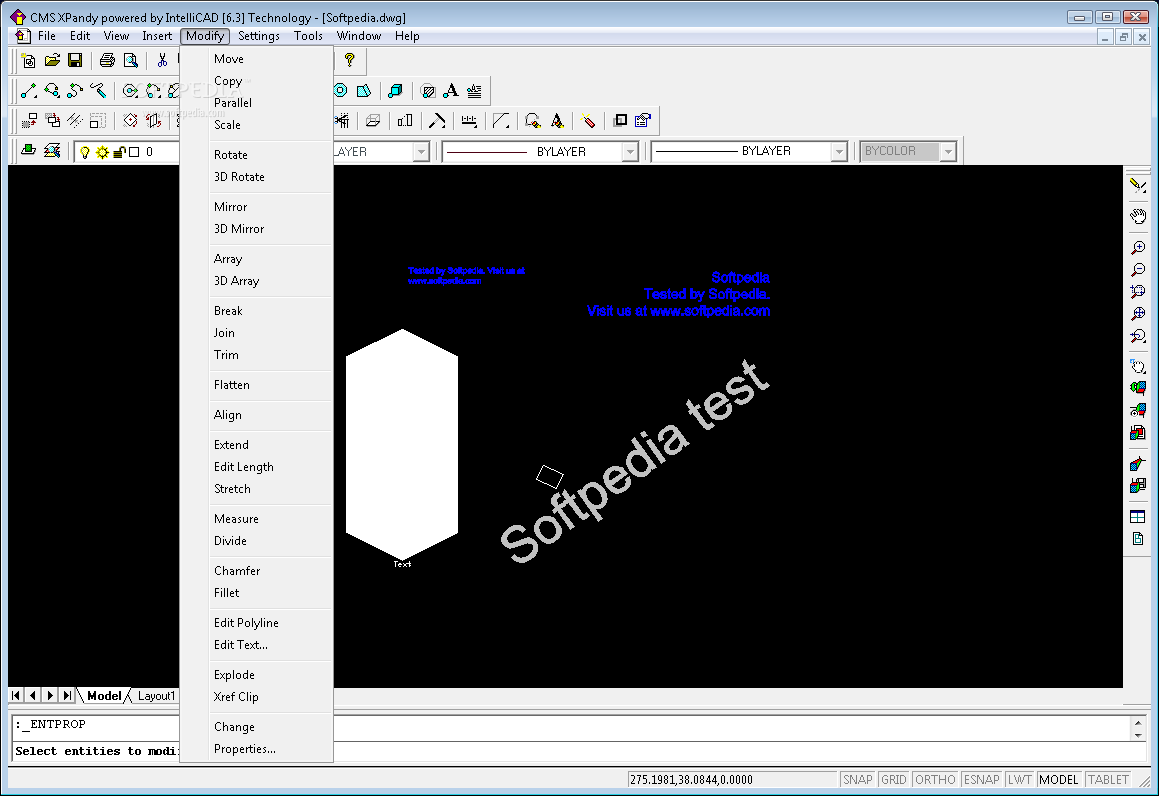Select the Text tool letter A icon
Image resolution: width=1159 pixels, height=796 pixels.
[451, 91]
